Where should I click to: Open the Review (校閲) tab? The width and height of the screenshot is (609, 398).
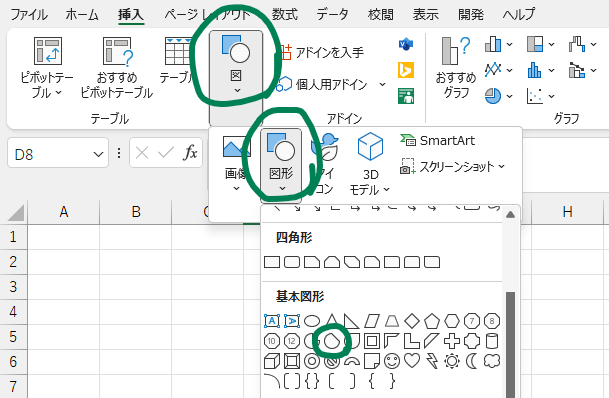[x=381, y=15]
